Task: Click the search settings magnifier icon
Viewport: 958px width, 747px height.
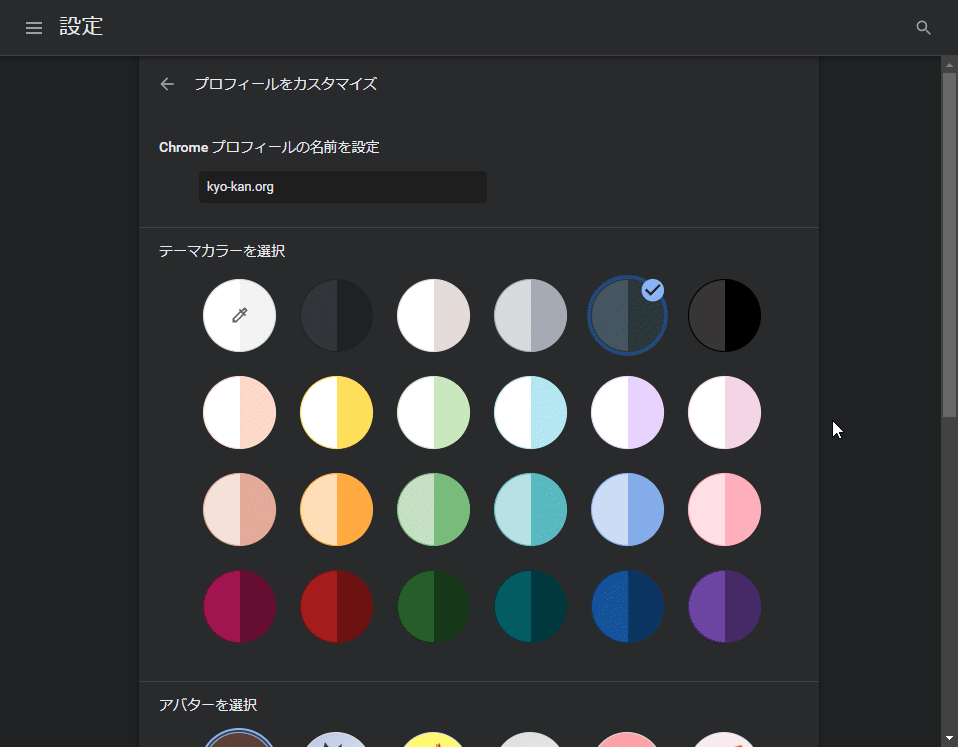Action: coord(923,27)
